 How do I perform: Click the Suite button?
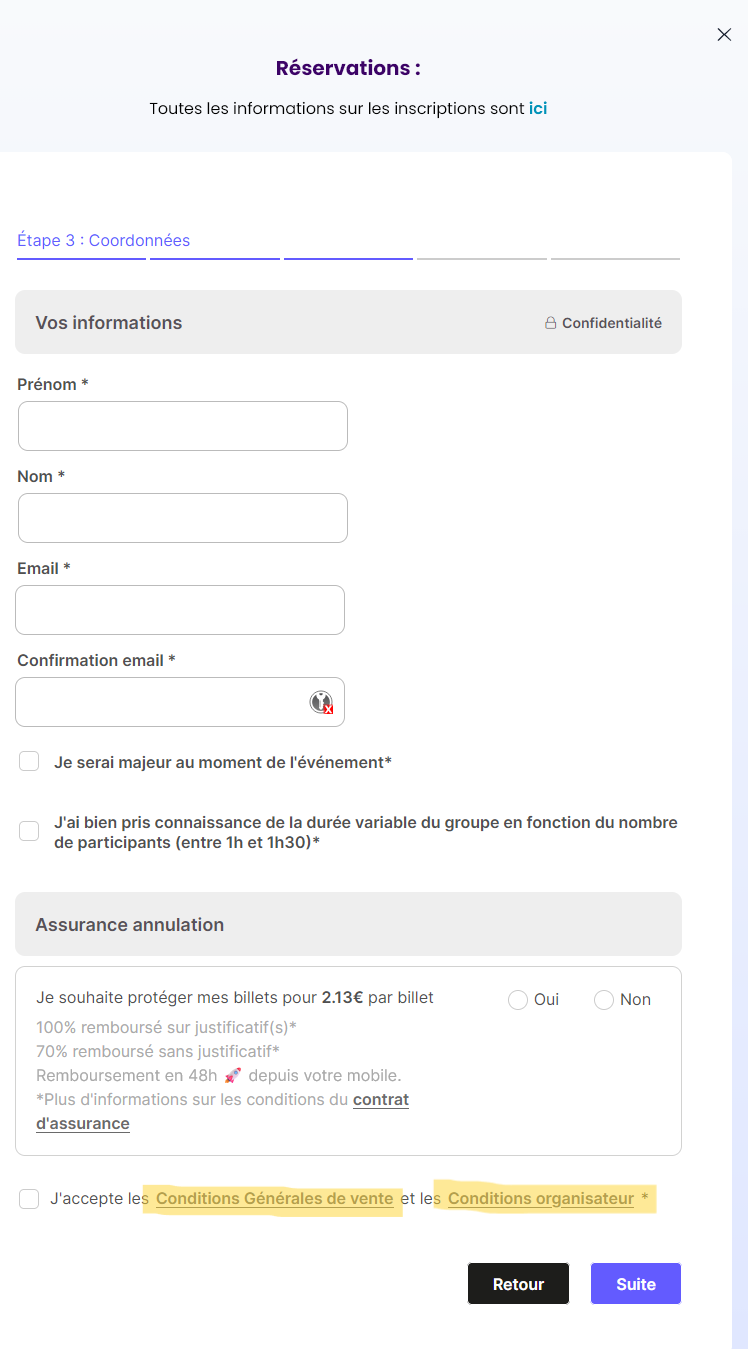pyautogui.click(x=635, y=1283)
